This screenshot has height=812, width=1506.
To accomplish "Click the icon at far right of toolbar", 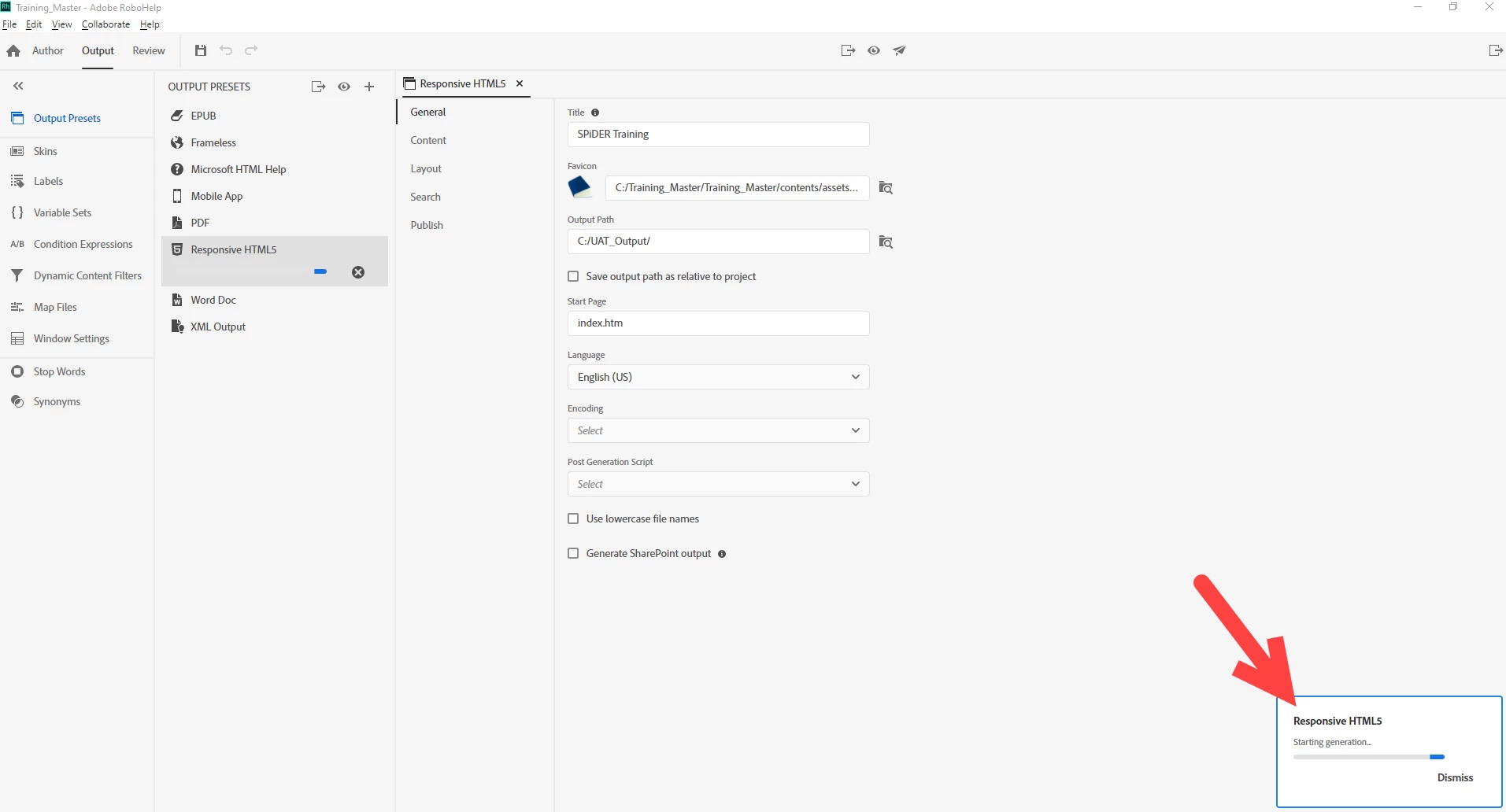I will point(1496,50).
